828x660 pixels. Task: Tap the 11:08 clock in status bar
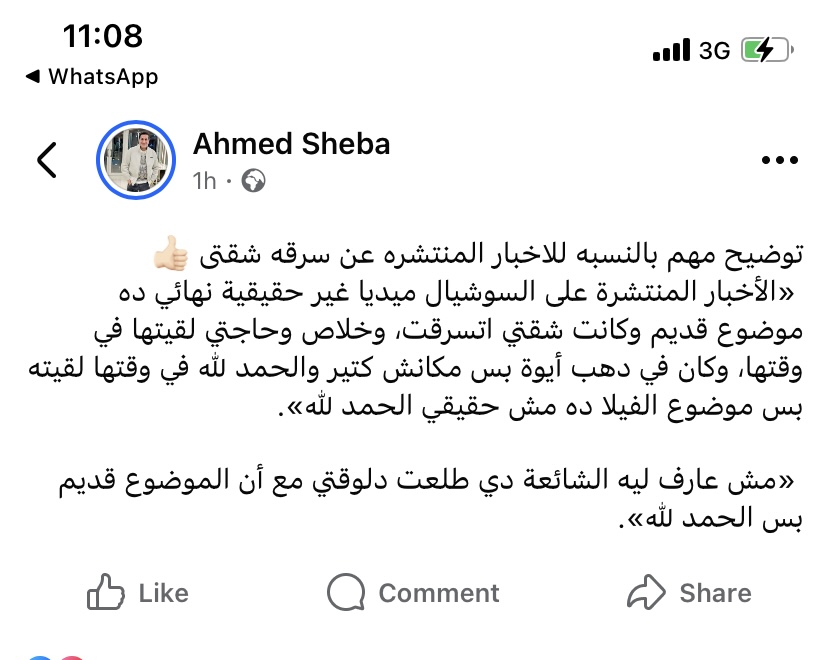(x=102, y=36)
